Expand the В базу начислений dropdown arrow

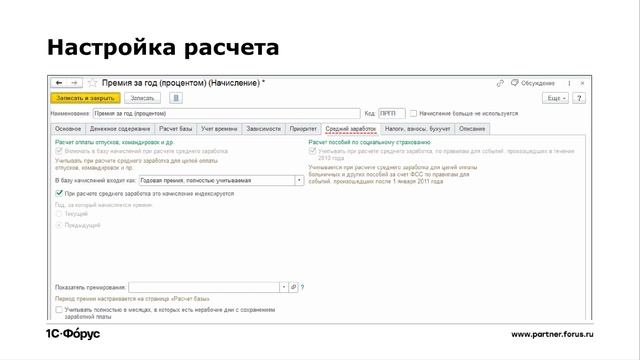[299, 180]
